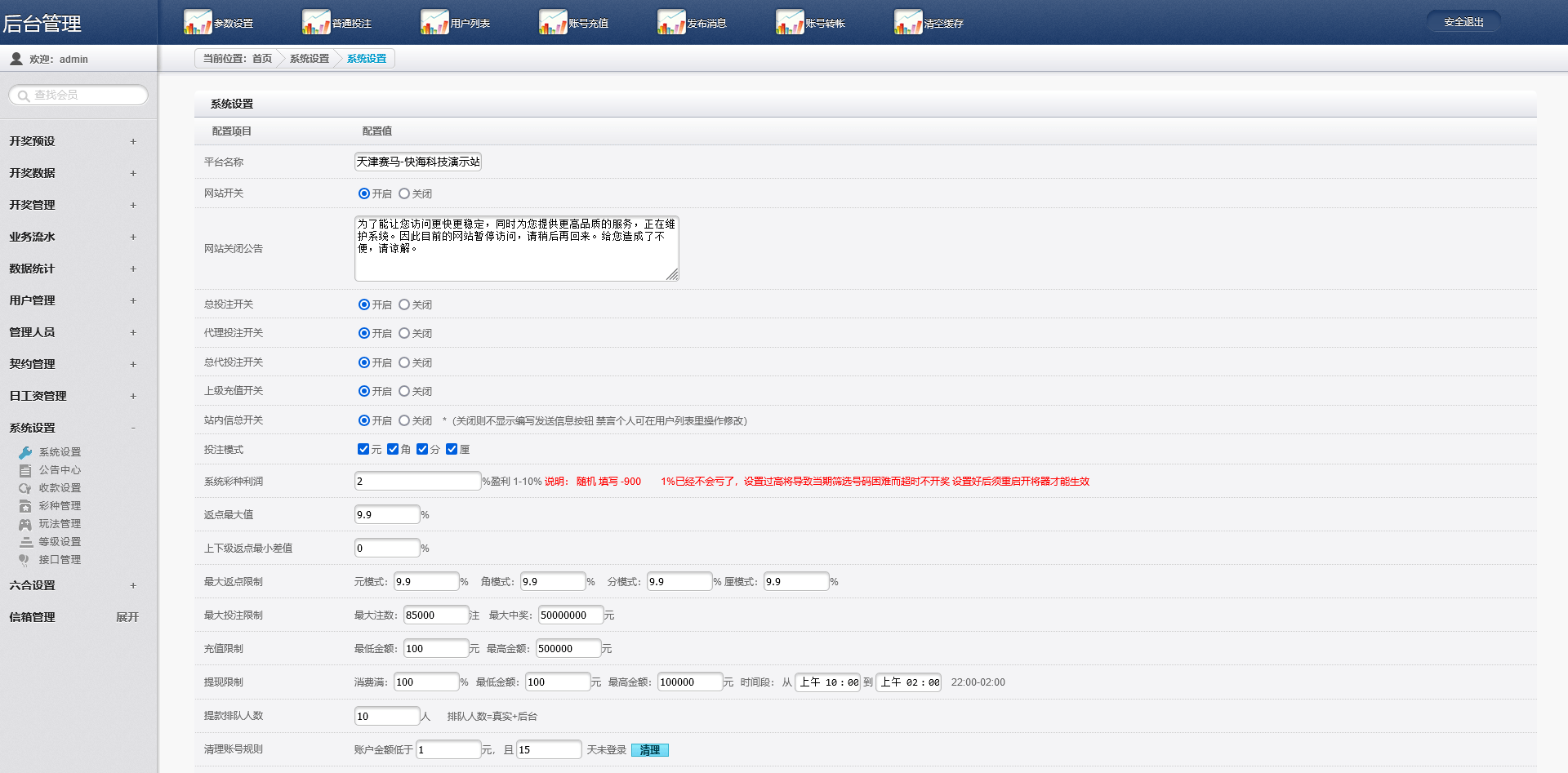This screenshot has width=1568, height=773.
Task: Open 账号充值 via its toolbar icon
Action: pos(552,23)
